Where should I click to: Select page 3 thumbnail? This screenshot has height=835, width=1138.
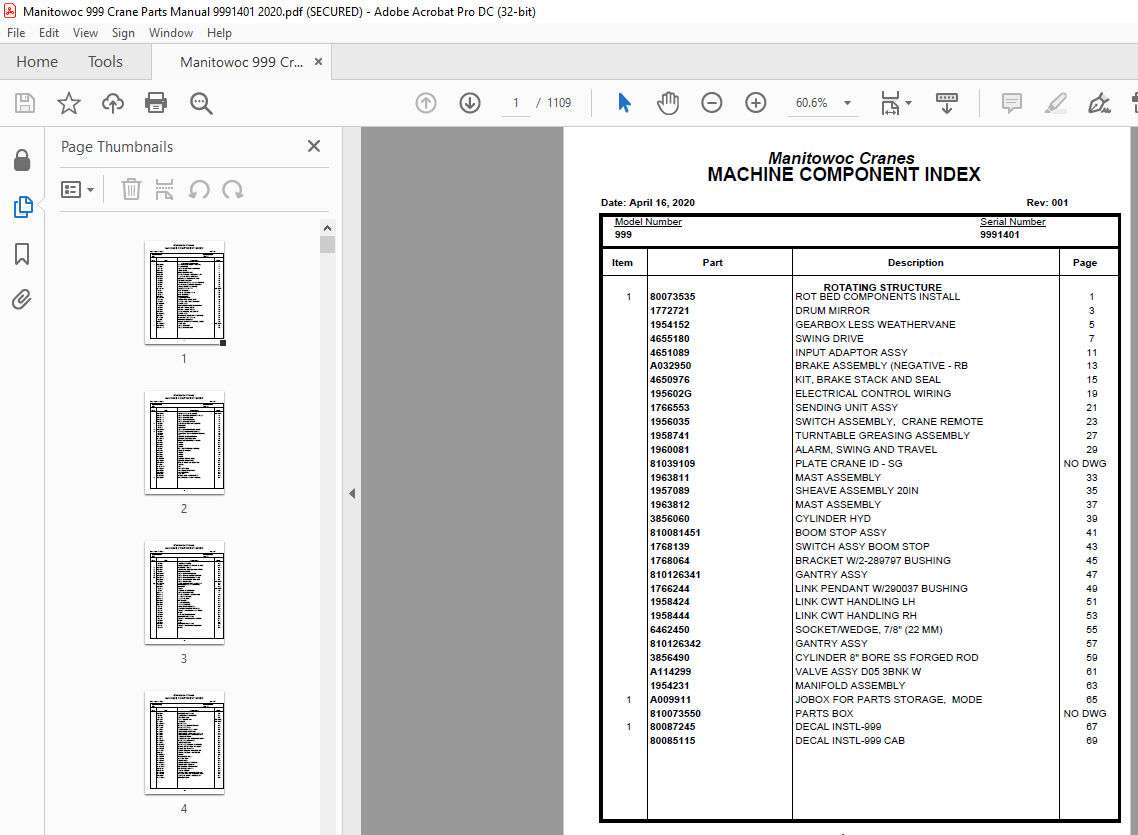tap(184, 593)
